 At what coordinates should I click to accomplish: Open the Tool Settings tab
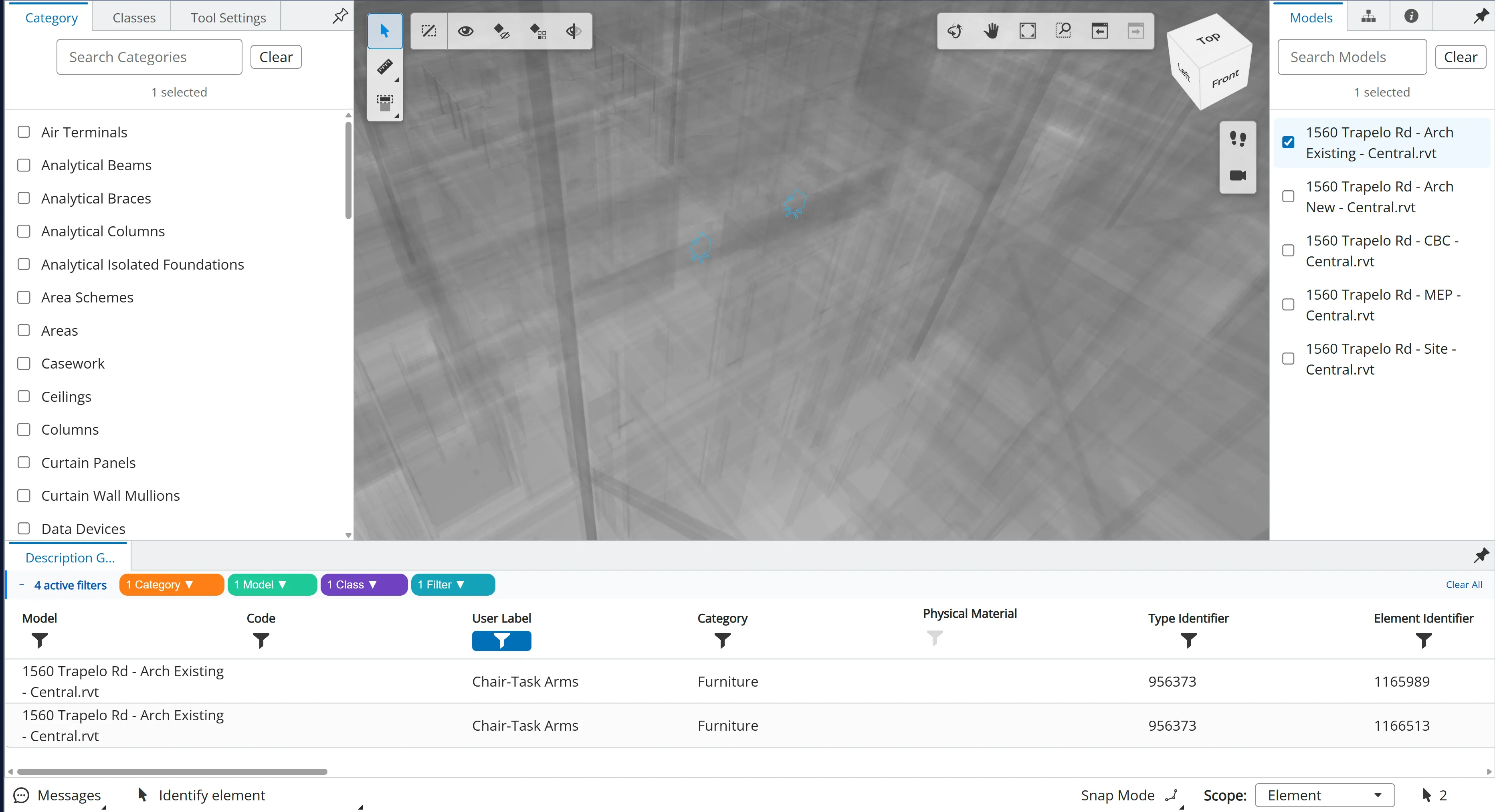point(228,18)
